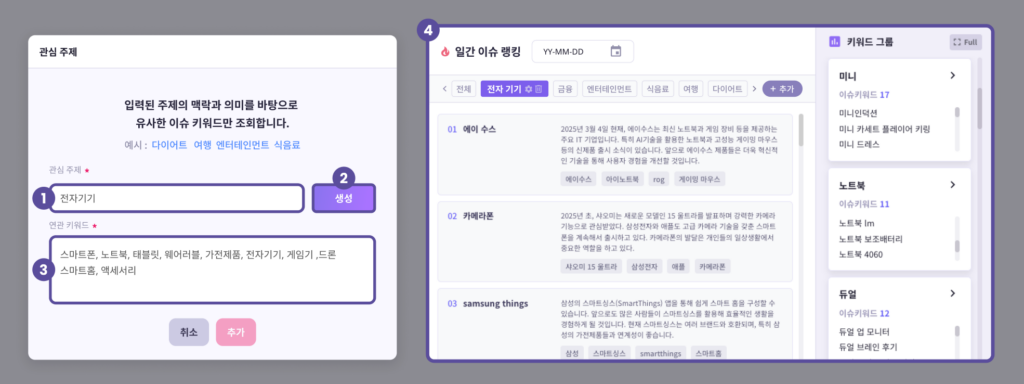Viewport: 1024px width, 384px height.
Task: Click the 애플 keyword tag
Action: pyautogui.click(x=678, y=266)
